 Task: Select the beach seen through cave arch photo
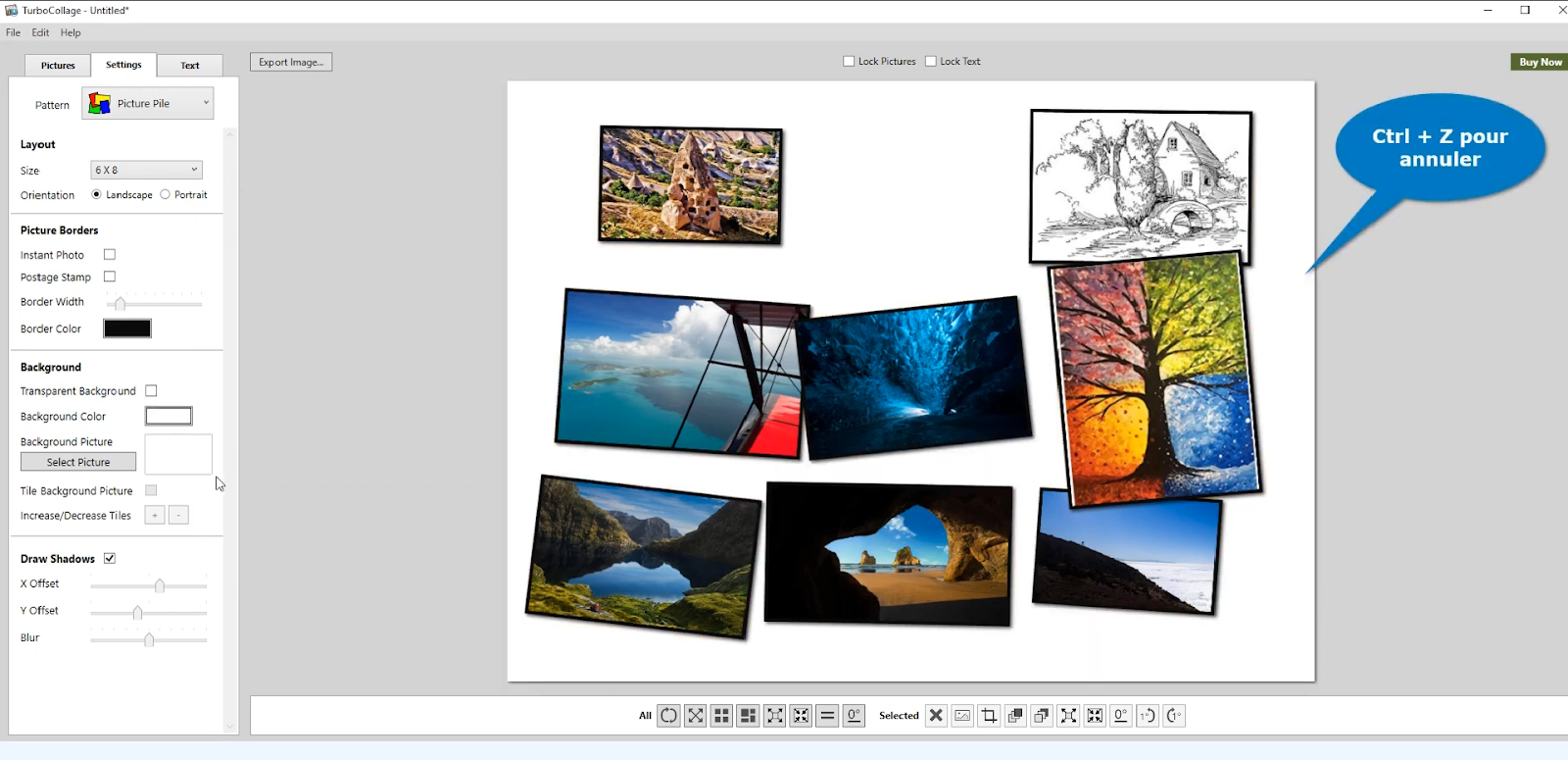888,554
